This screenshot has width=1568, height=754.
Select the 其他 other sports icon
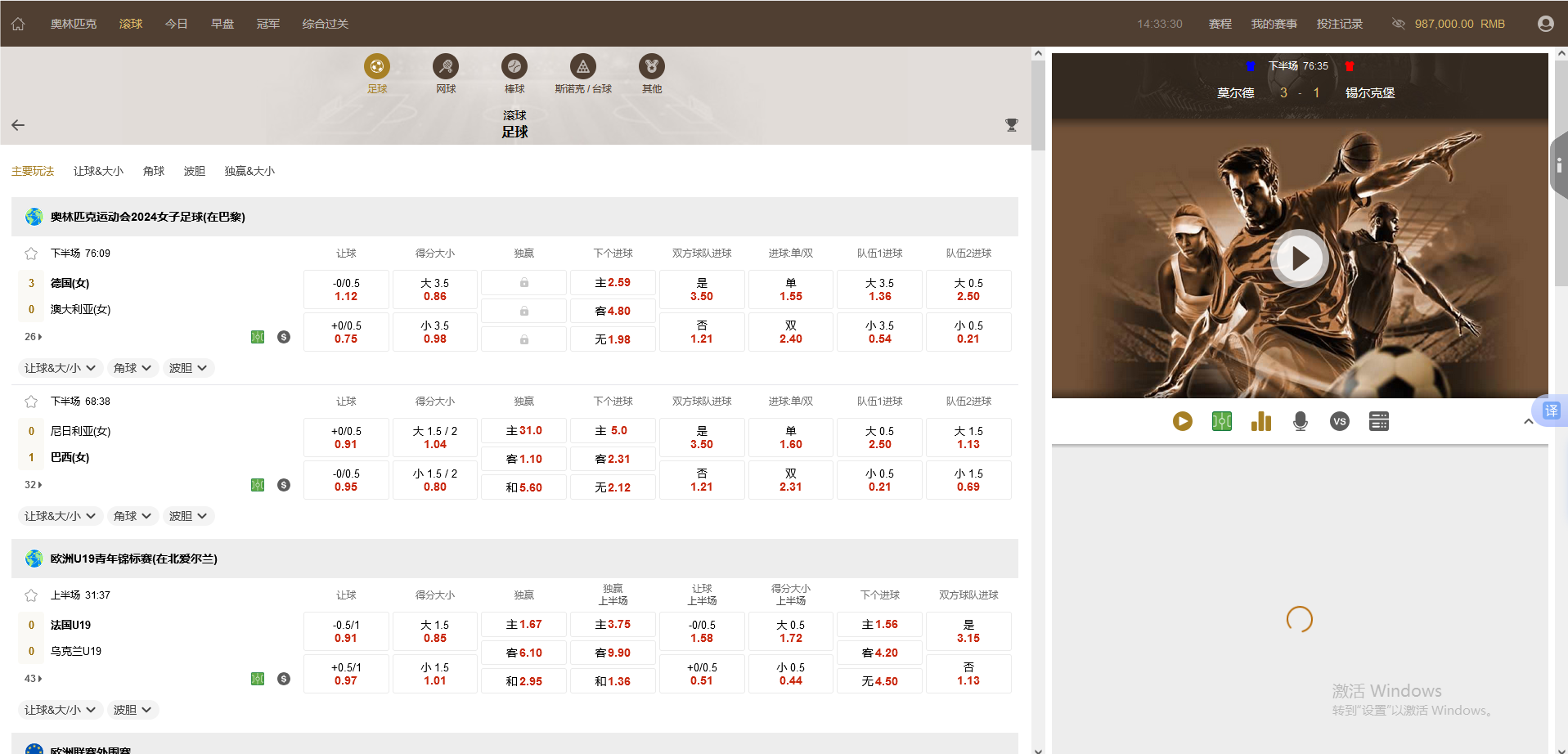pyautogui.click(x=652, y=66)
